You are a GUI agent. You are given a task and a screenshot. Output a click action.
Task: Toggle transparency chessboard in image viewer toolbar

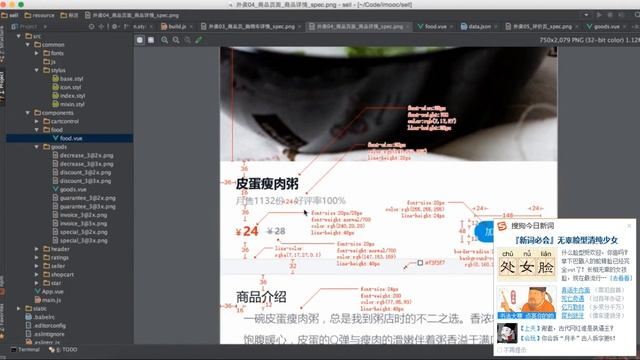pos(140,40)
